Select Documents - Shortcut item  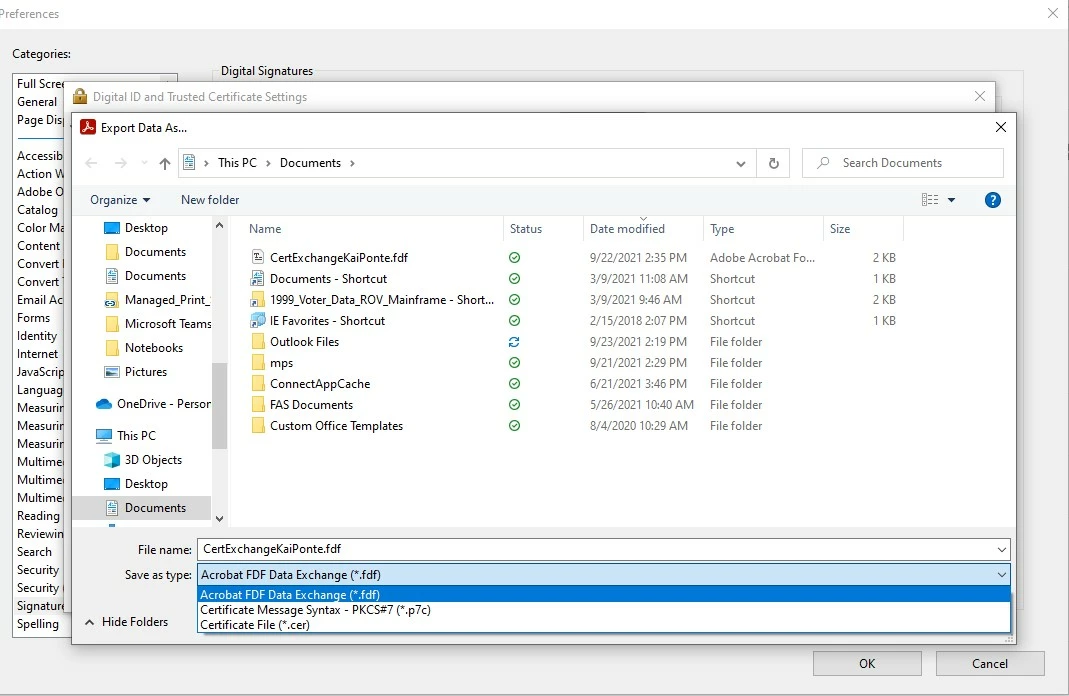point(329,279)
